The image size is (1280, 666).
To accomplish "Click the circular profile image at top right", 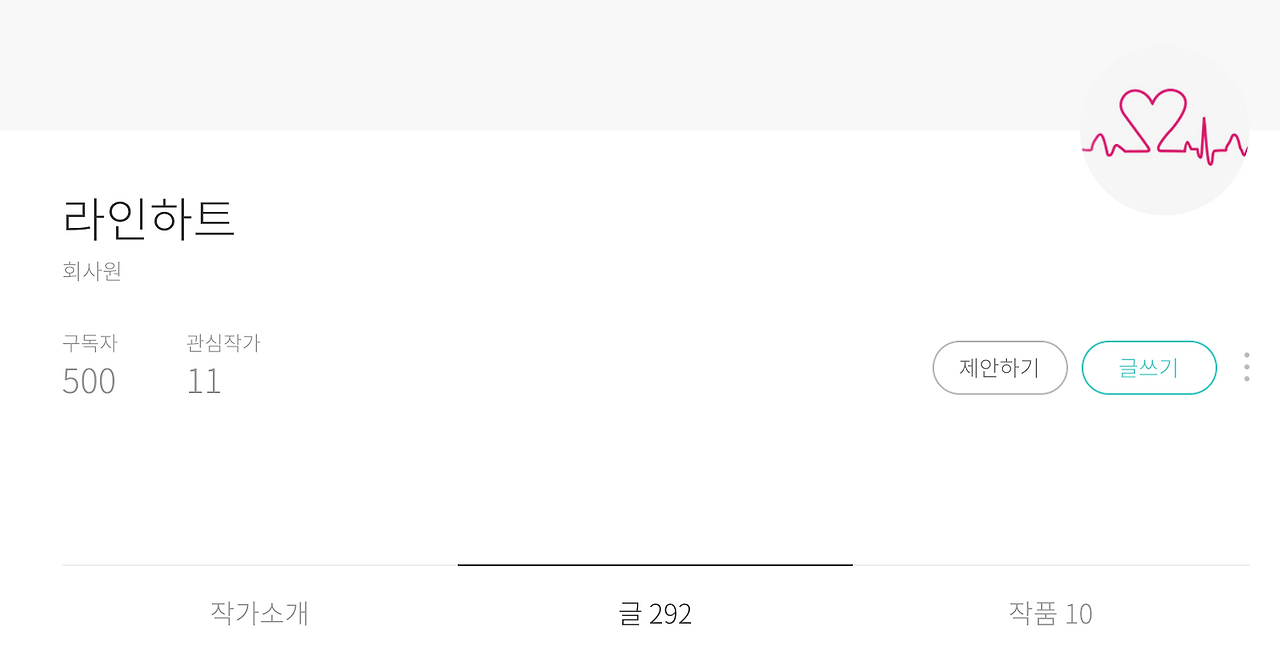I will point(1164,128).
